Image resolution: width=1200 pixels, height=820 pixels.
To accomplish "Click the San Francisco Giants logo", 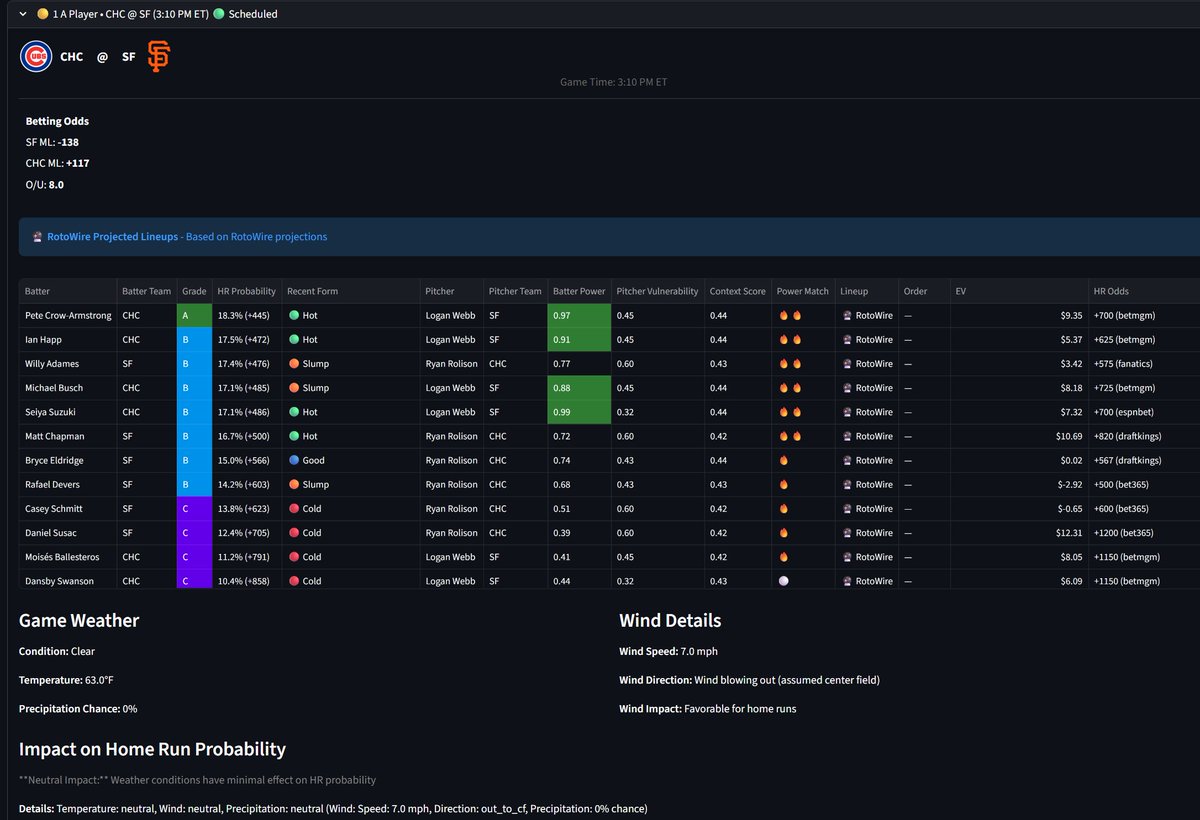I will click(158, 57).
